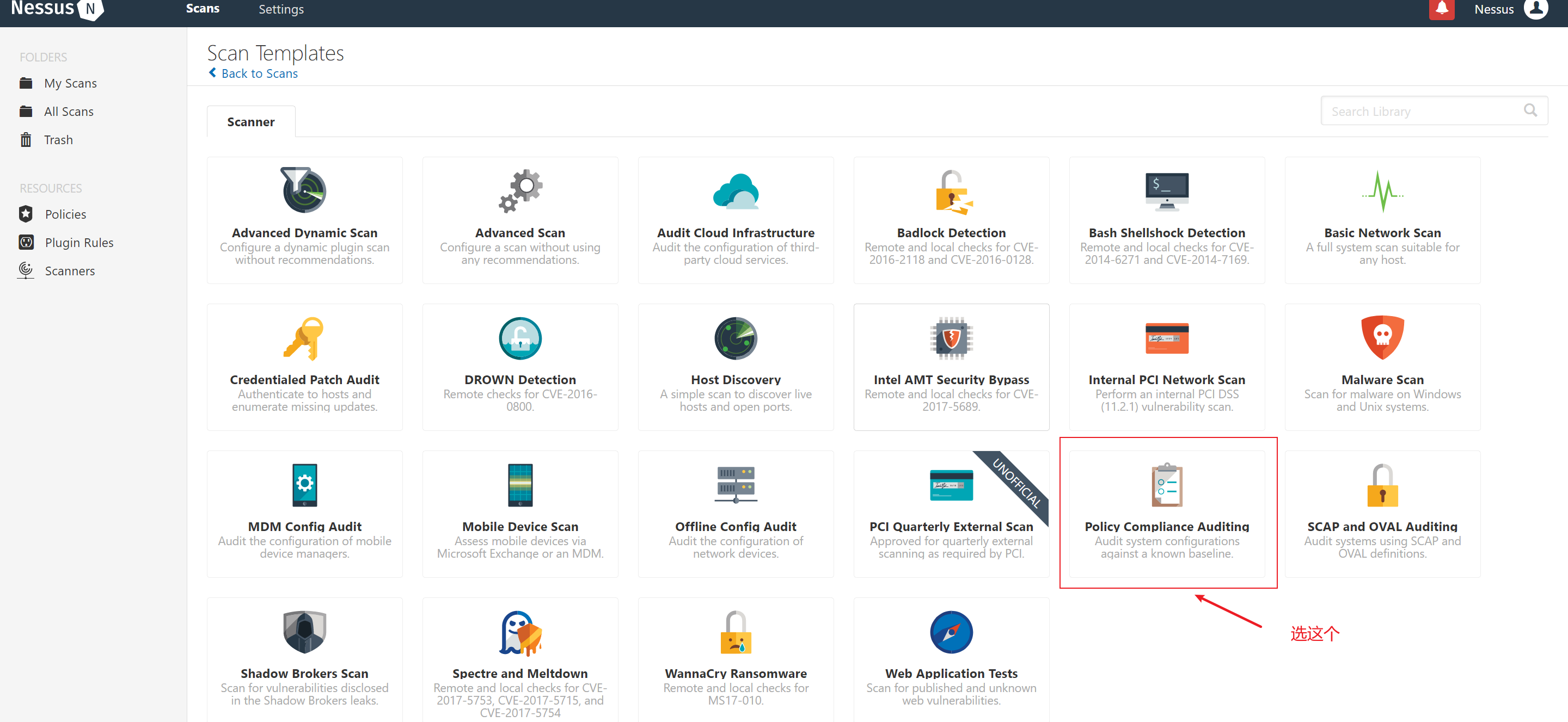Click the Malware Scan title text

click(1382, 380)
